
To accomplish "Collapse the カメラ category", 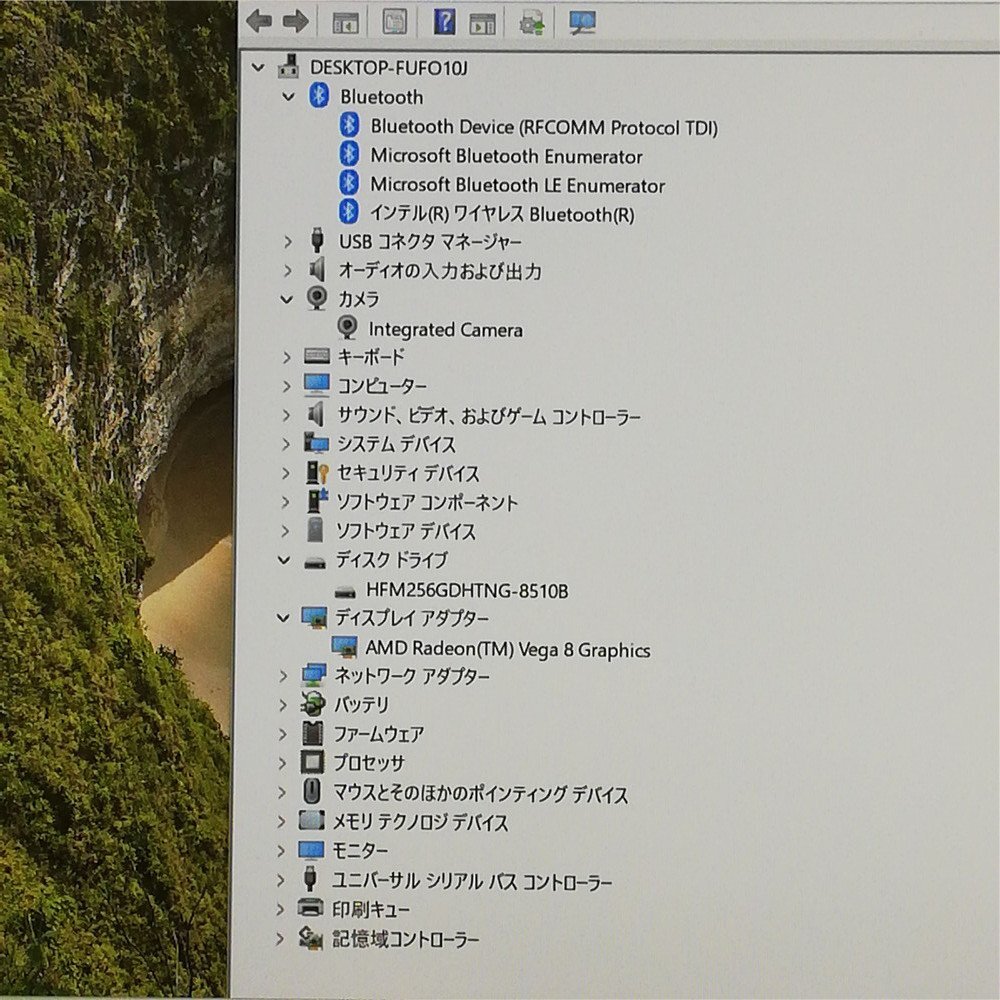I will 287,299.
